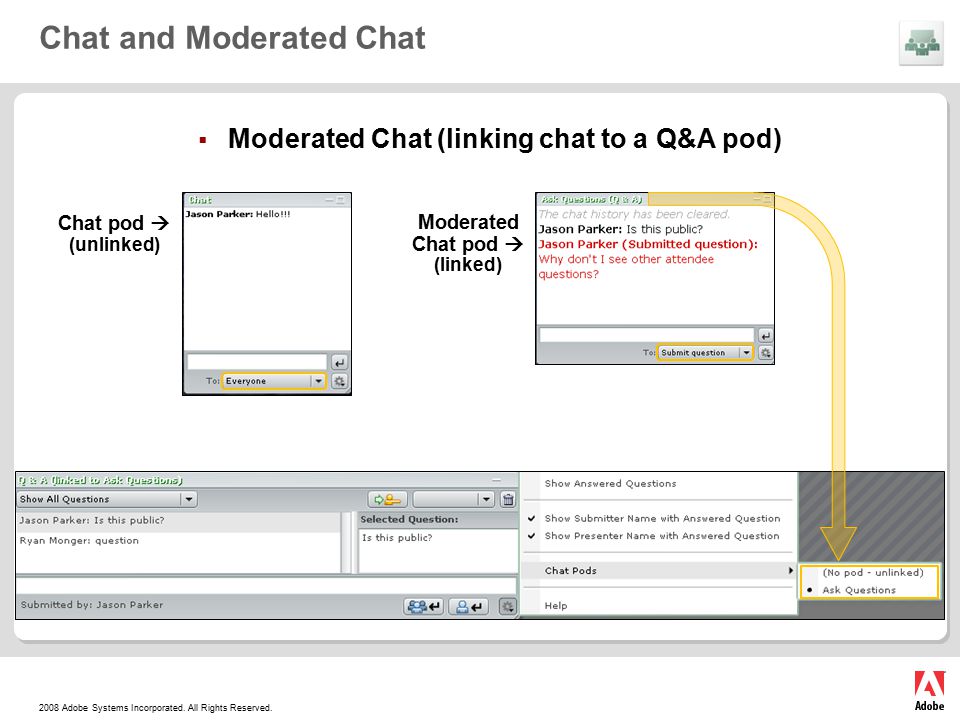
Task: Open the Everyone recipient dropdown in Chat pod
Action: 274,381
